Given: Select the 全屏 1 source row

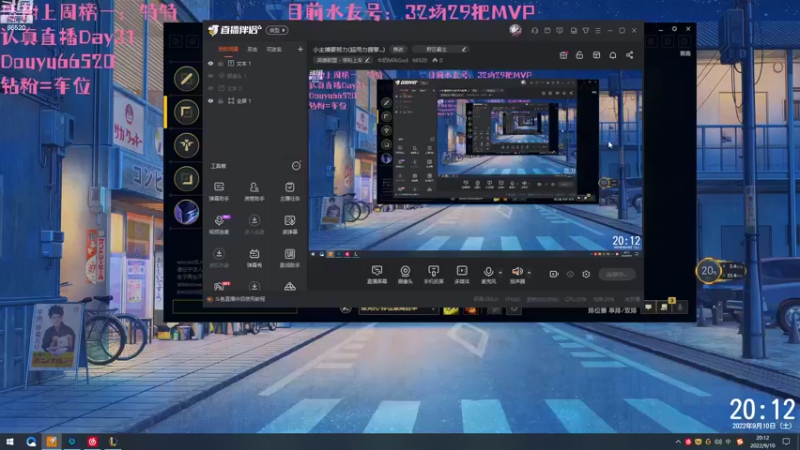Looking at the screenshot, I should click(x=255, y=101).
